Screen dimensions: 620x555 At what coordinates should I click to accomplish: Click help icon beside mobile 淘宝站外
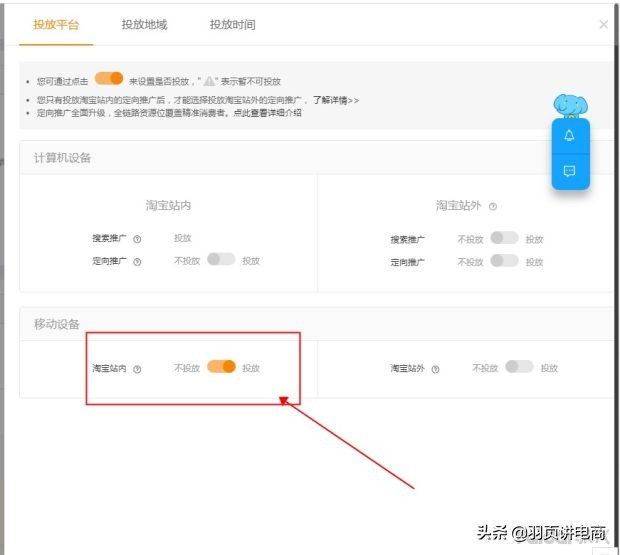(435, 369)
